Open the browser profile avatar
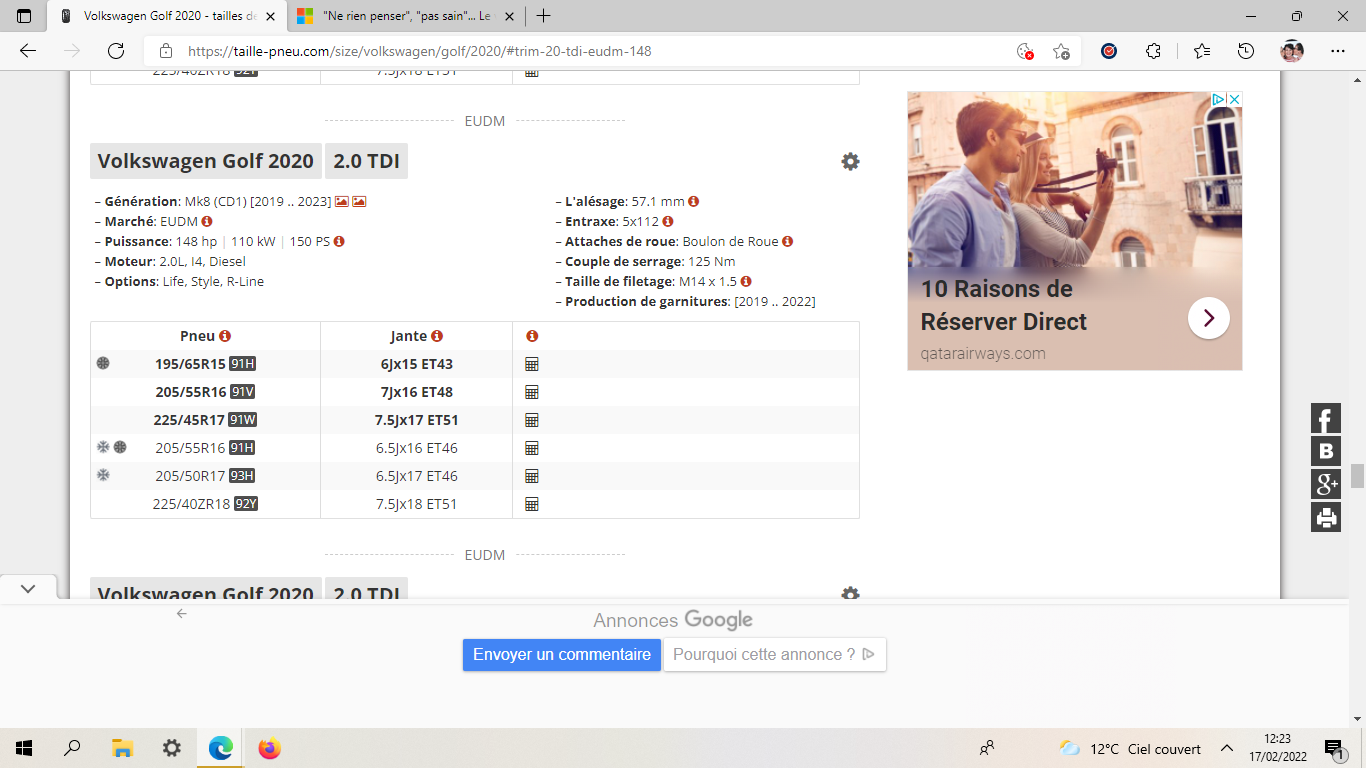This screenshot has height=768, width=1366. tap(1292, 51)
